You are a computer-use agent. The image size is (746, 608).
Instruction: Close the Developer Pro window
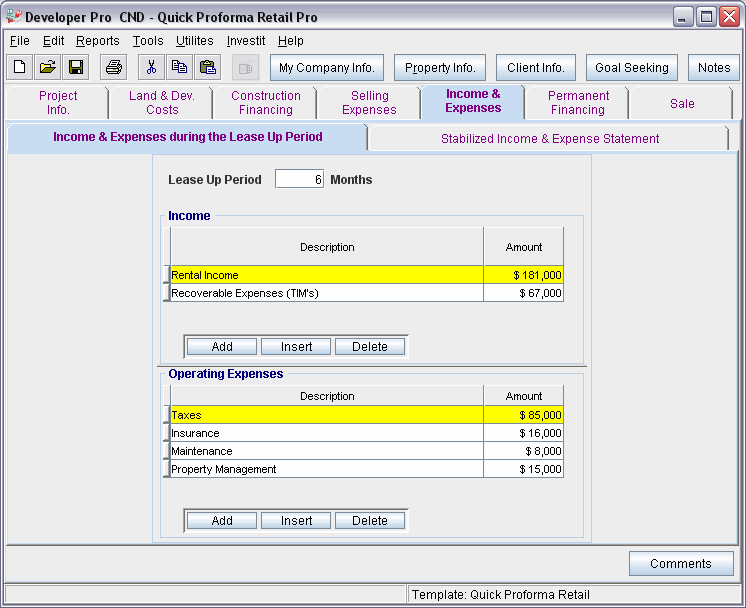click(x=729, y=17)
